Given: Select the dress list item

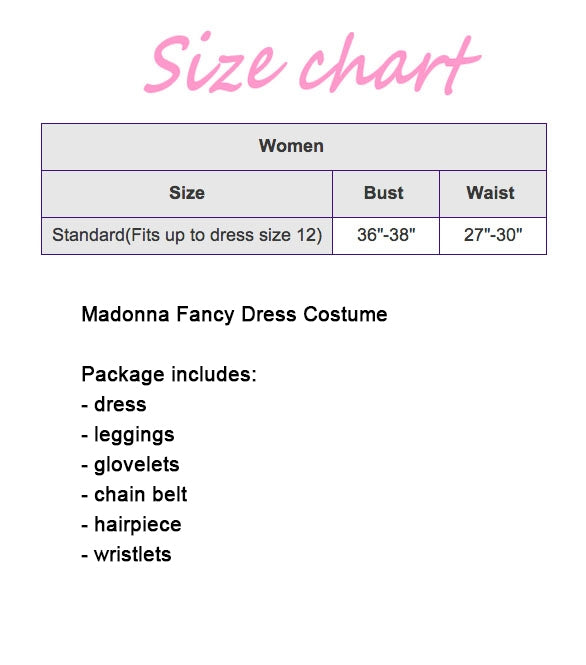Looking at the screenshot, I should [x=114, y=404].
